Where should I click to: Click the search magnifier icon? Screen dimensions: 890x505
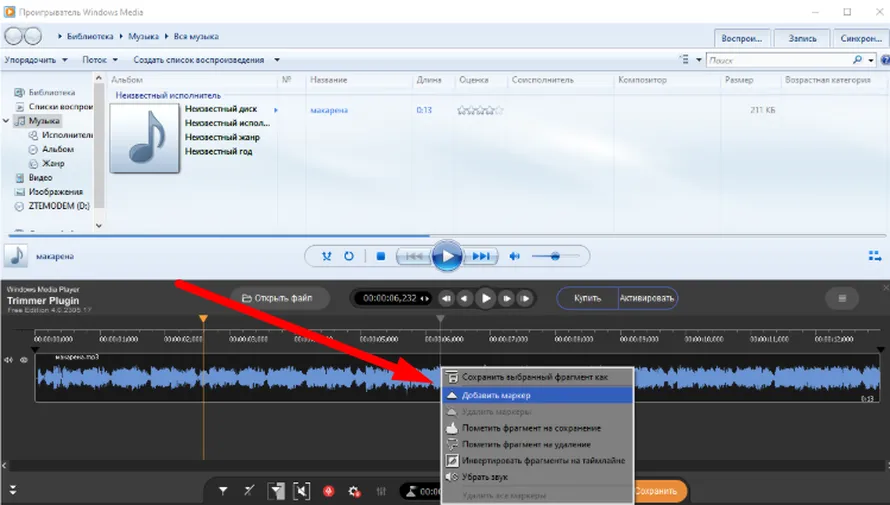857,60
